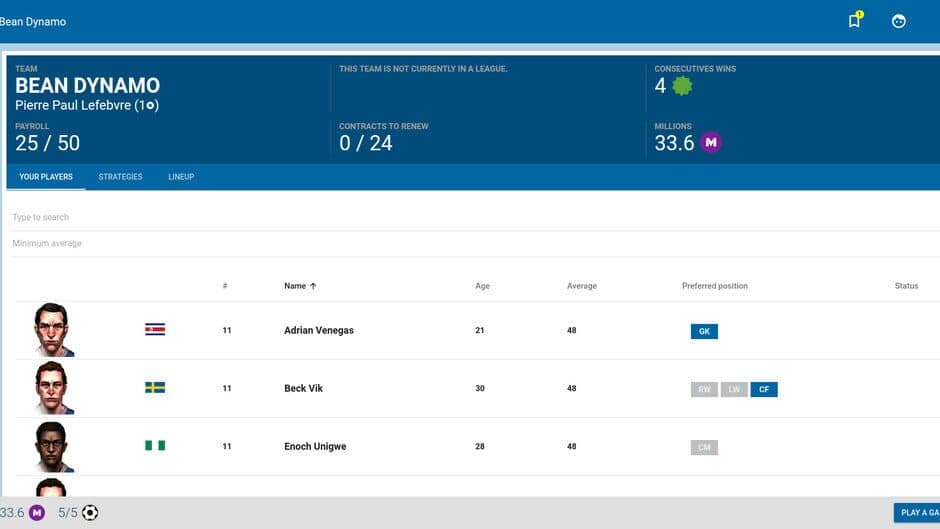Open the Lineup tab
The height and width of the screenshot is (529, 940).
[x=181, y=177]
